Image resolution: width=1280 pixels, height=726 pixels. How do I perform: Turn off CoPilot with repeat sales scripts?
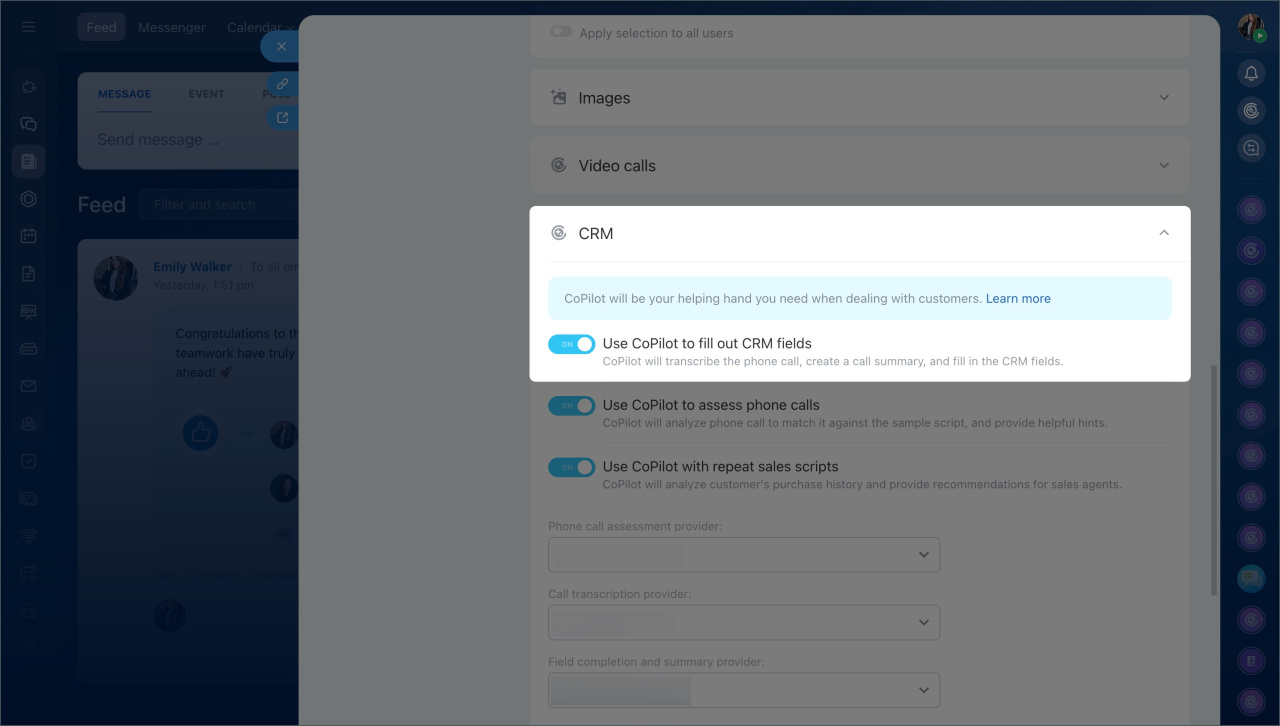571,467
